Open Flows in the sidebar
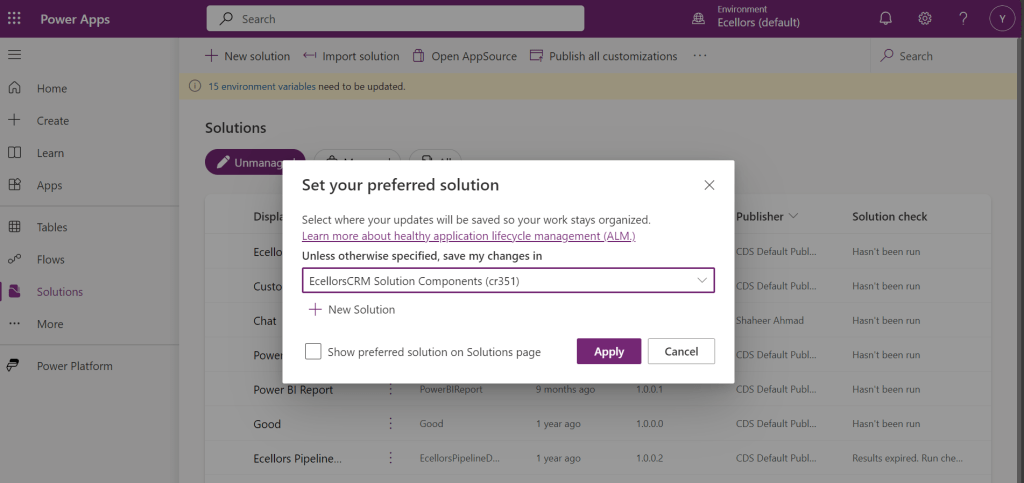Screen dimensions: 1024x483 tap(50, 259)
